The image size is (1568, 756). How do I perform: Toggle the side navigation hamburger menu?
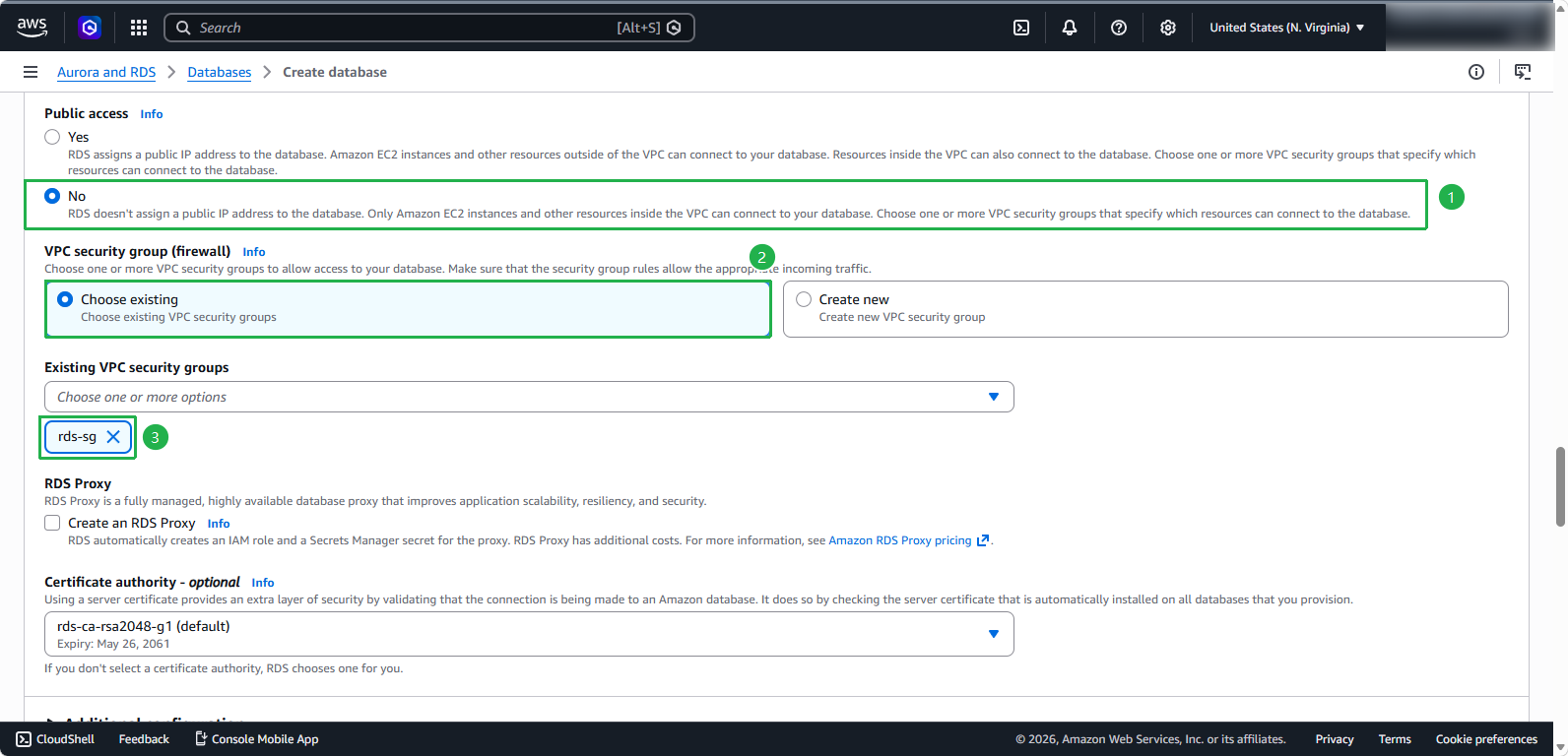31,72
